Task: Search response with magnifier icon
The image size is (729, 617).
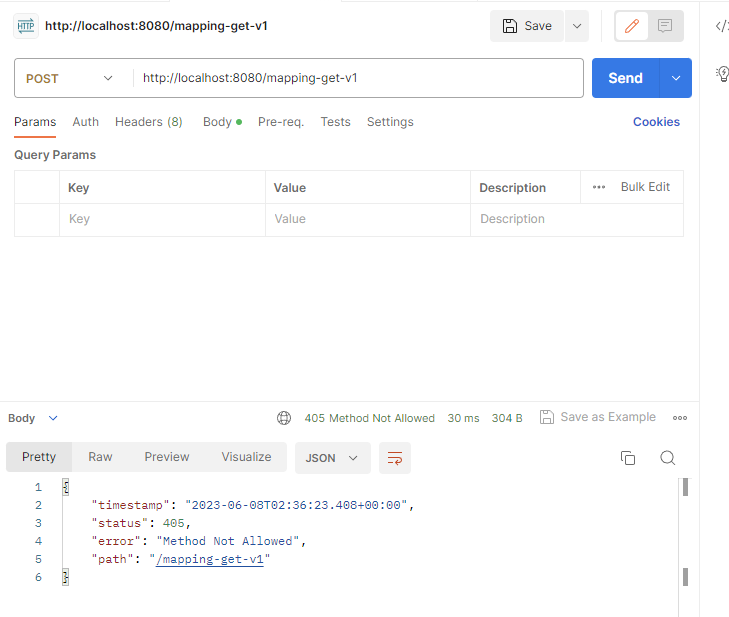Action: point(668,458)
